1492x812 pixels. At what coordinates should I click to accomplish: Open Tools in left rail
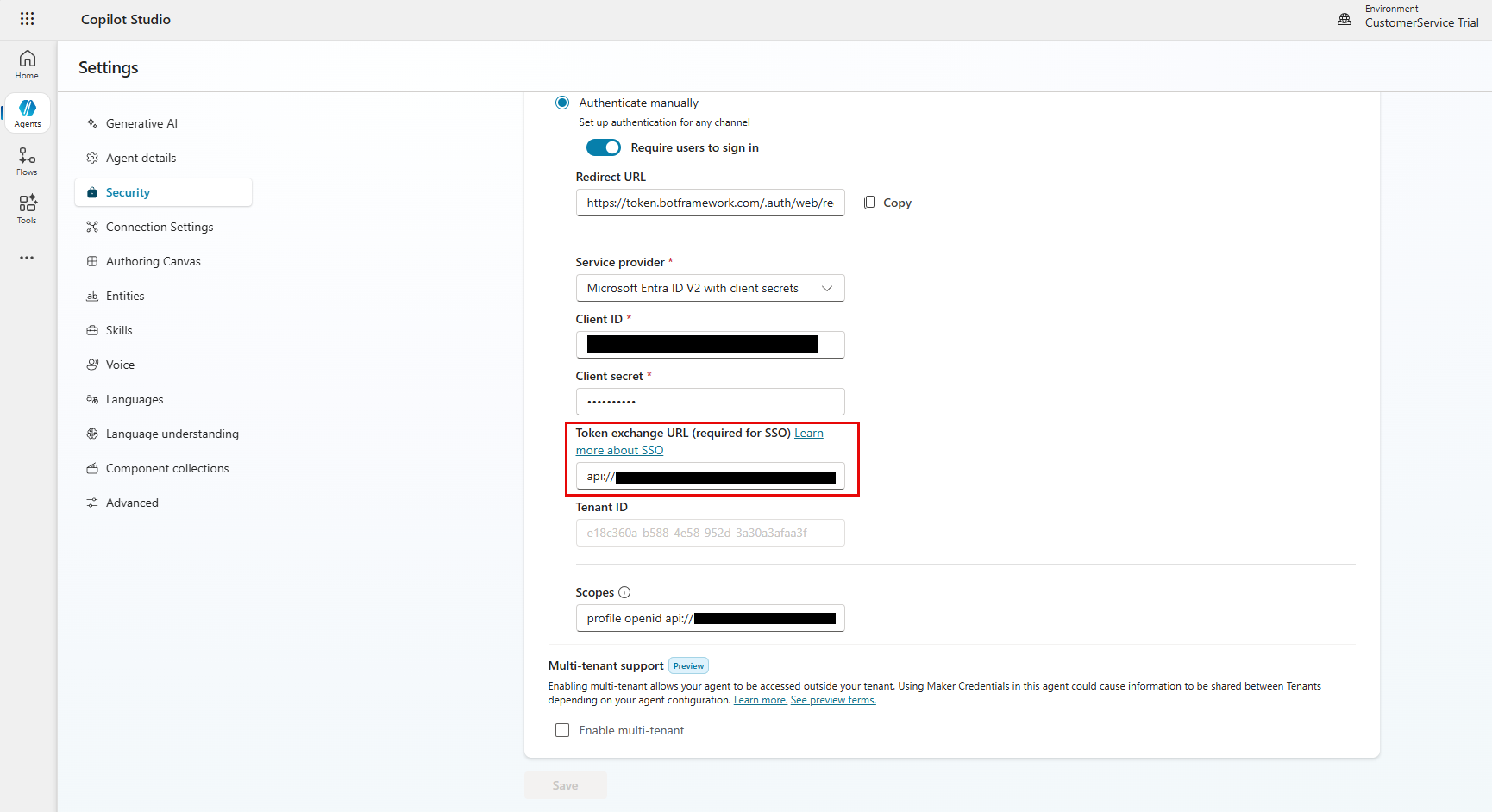coord(28,209)
